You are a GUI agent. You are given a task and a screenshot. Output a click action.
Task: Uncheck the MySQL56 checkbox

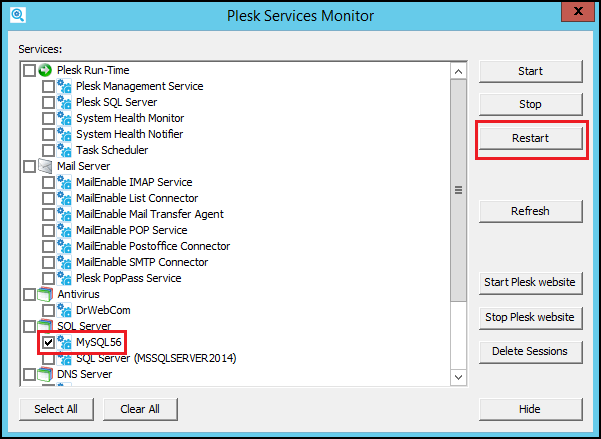pyautogui.click(x=48, y=342)
